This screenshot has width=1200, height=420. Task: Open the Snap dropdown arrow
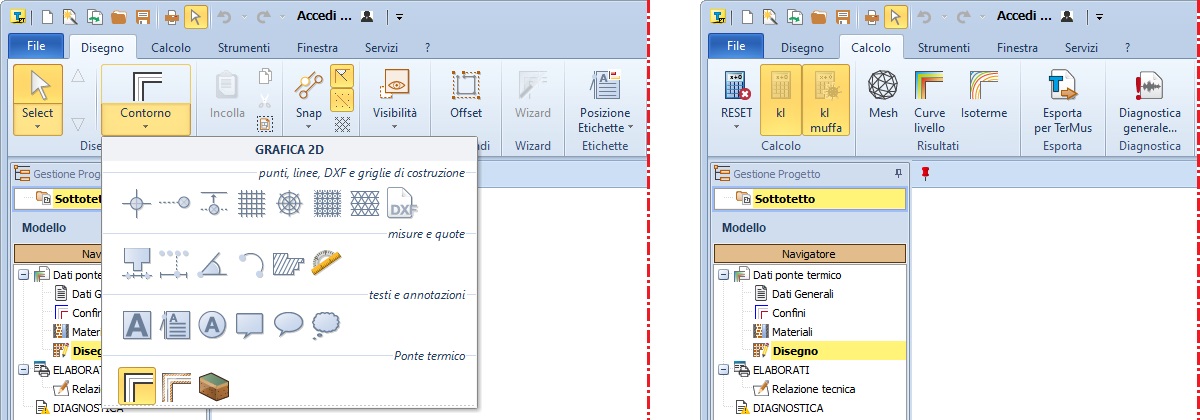tap(307, 126)
